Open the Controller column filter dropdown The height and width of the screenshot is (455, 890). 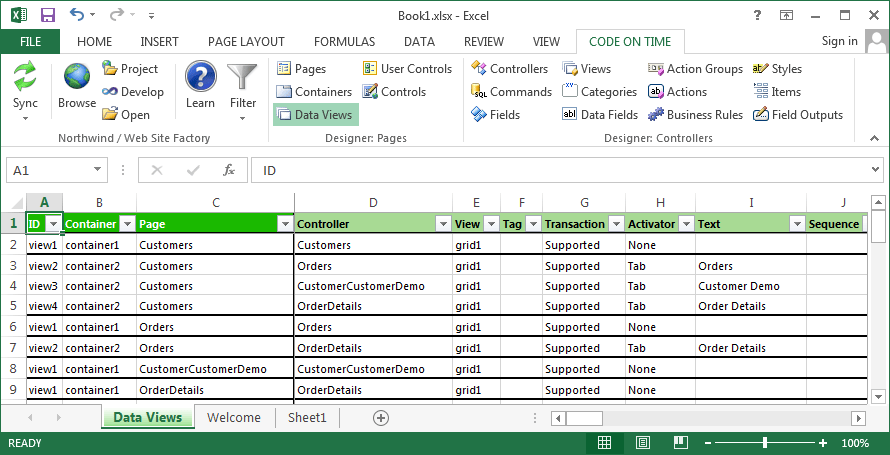tap(443, 224)
